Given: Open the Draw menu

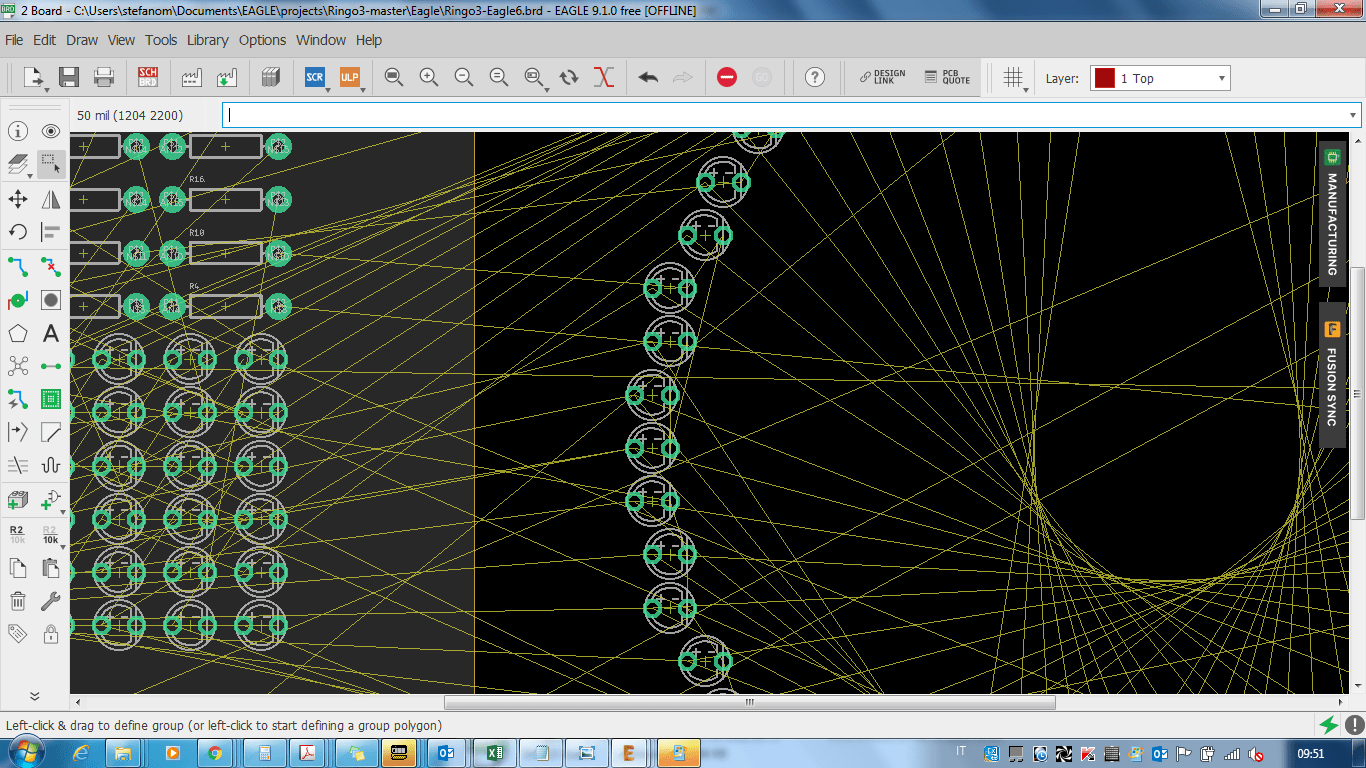Looking at the screenshot, I should [x=82, y=40].
